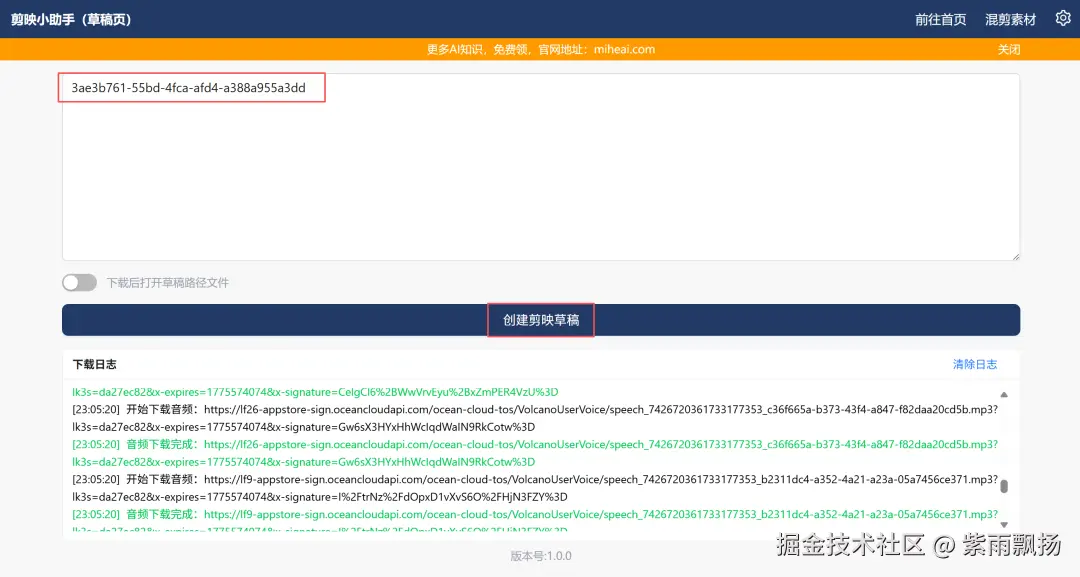The image size is (1080, 577).
Task: Toggle 下载后打开草稿路径文件 switch
Action: [x=79, y=282]
